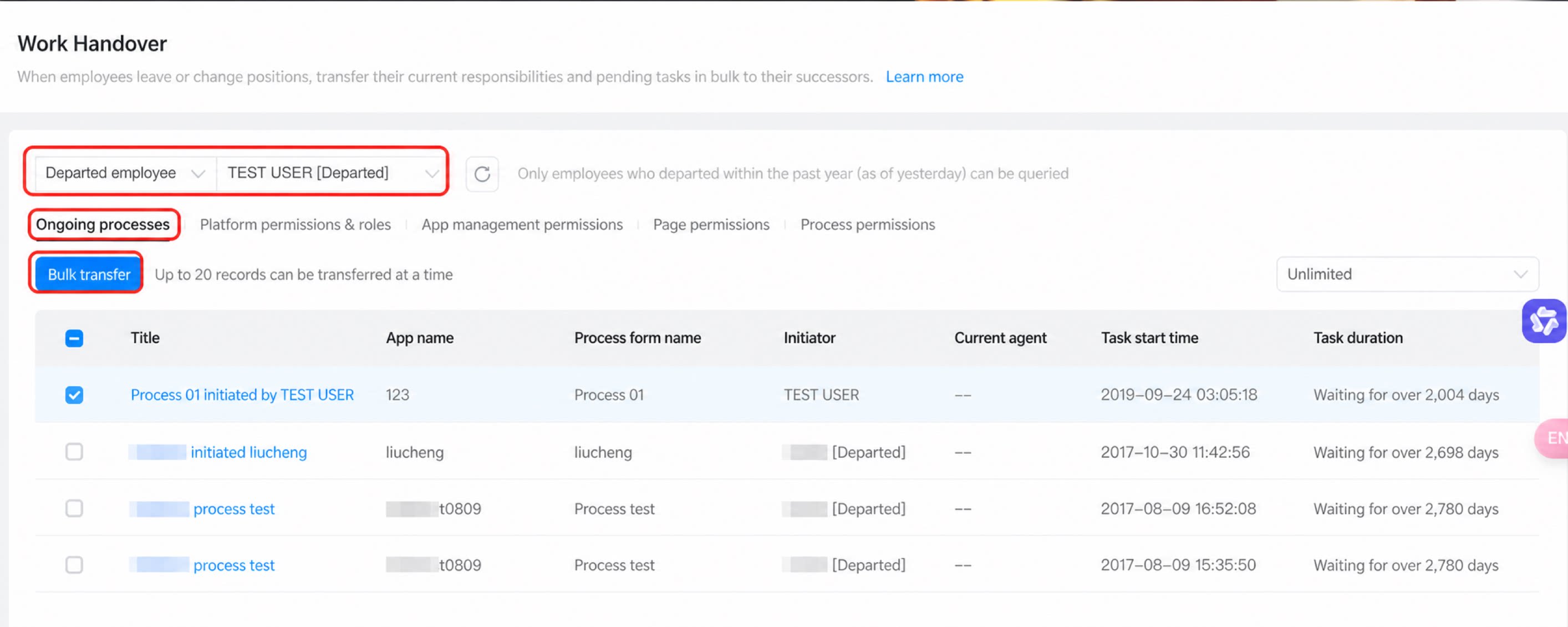Click the Bulk transfer button
Screen dimensions: 1568x627
click(x=89, y=274)
